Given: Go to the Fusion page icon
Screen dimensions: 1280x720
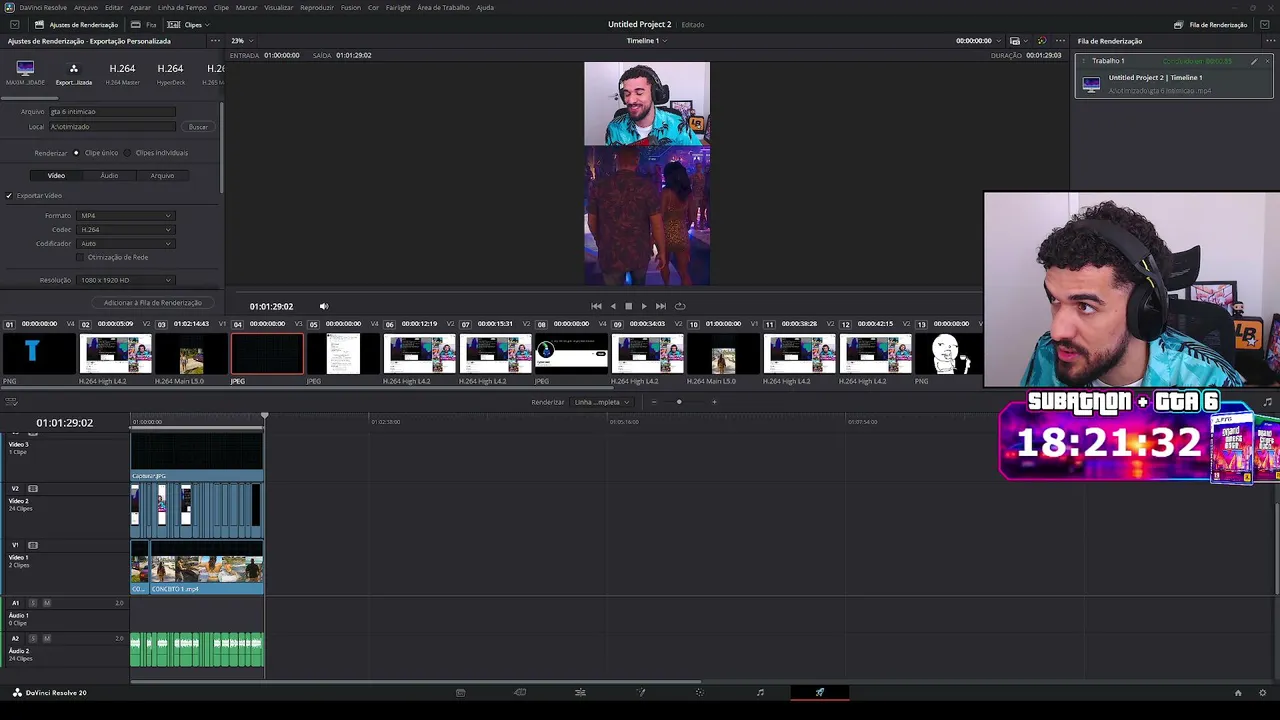Looking at the screenshot, I should point(641,692).
